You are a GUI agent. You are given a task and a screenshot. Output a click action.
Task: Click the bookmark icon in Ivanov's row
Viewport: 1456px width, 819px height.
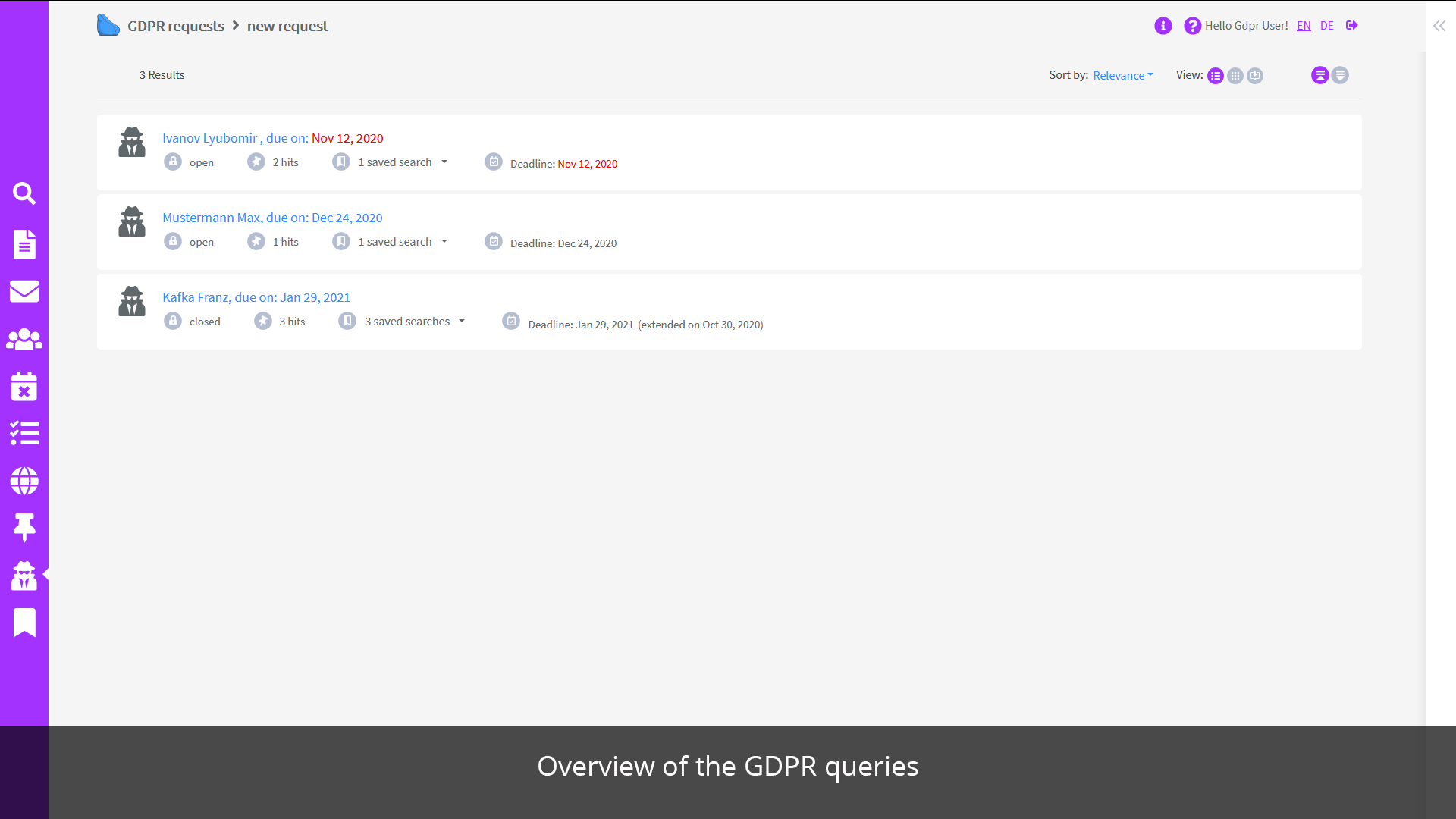[x=341, y=162]
